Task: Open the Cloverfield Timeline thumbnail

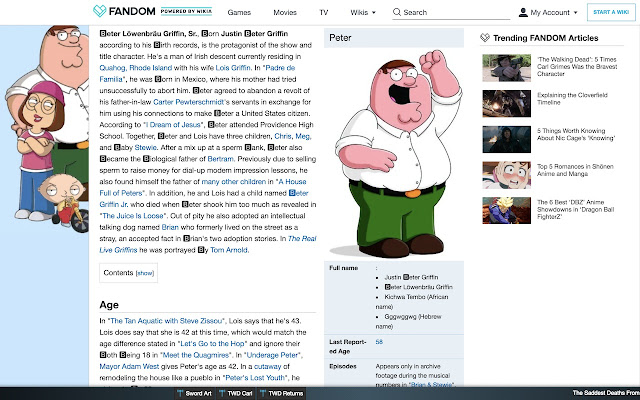Action: click(x=507, y=104)
